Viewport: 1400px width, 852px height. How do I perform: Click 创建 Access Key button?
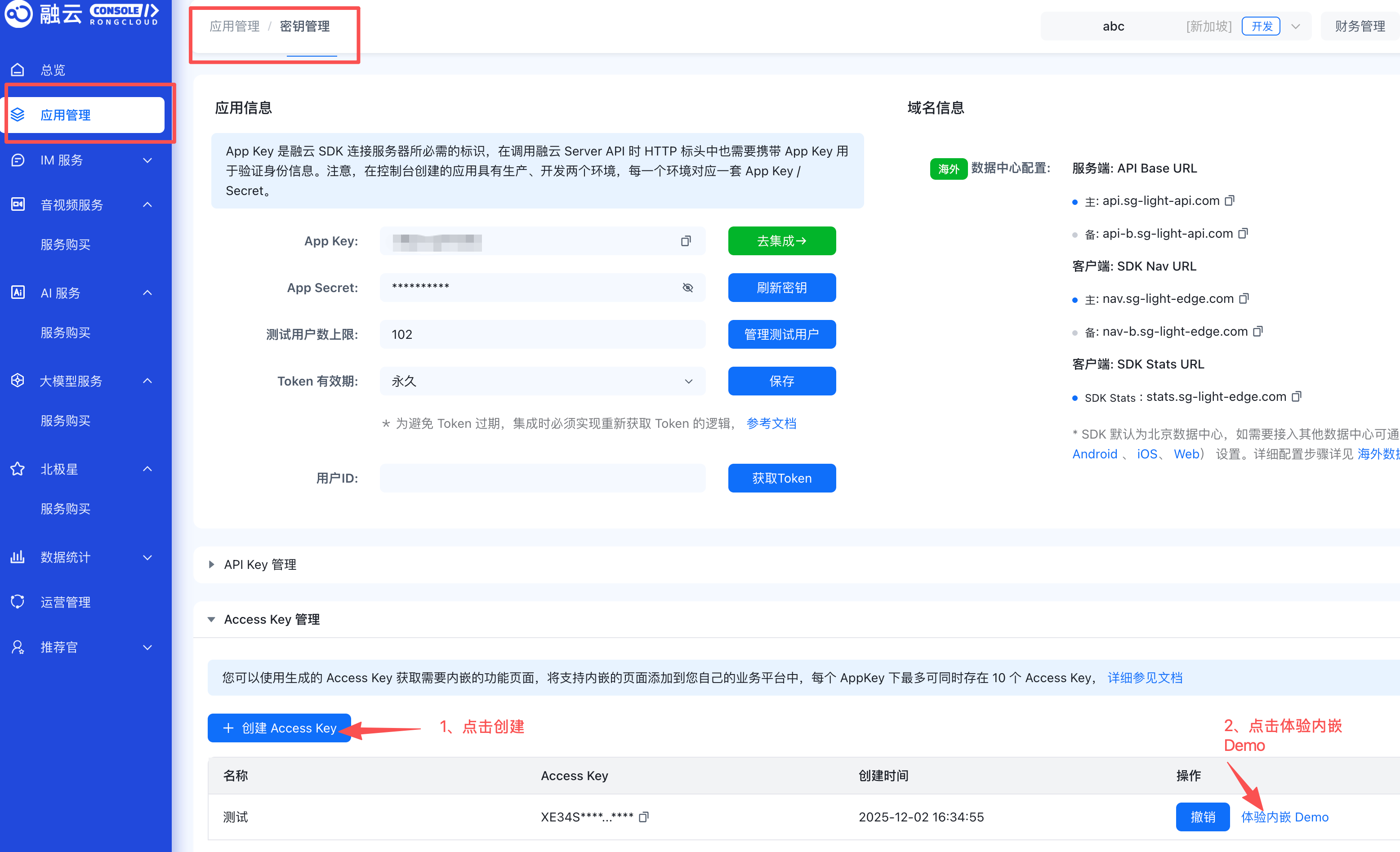coord(279,728)
